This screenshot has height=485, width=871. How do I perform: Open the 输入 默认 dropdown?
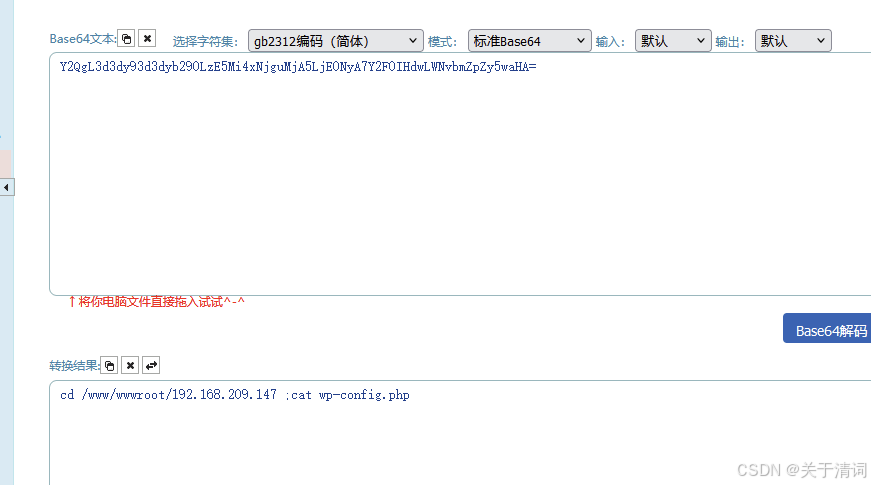[x=673, y=41]
